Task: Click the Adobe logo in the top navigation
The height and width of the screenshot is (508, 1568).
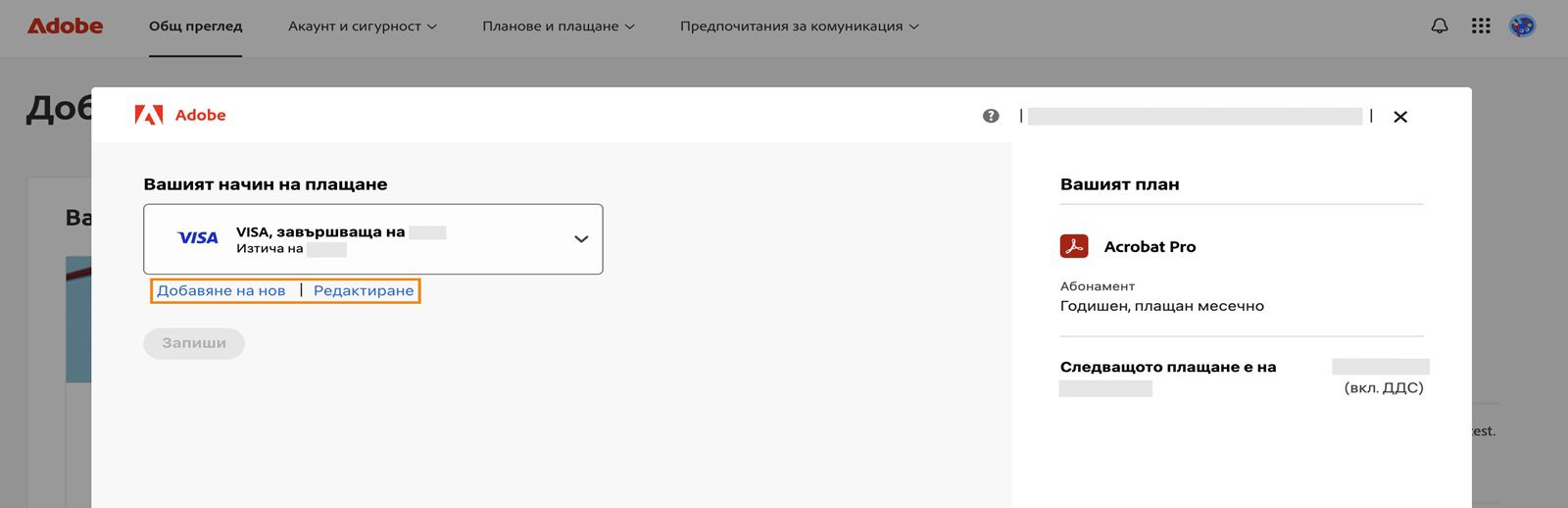Action: pyautogui.click(x=65, y=26)
